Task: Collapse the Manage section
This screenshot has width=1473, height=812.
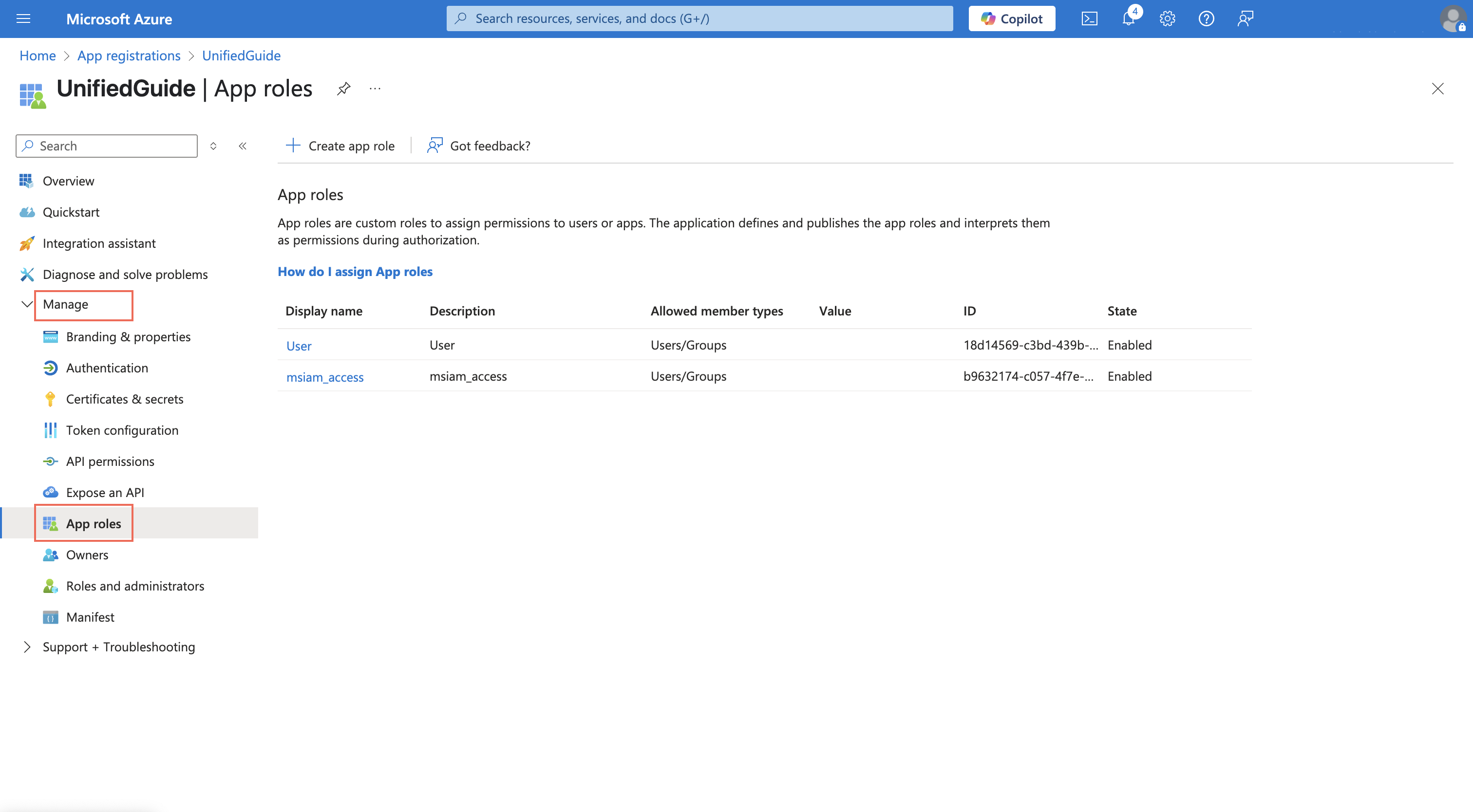Action: point(27,304)
